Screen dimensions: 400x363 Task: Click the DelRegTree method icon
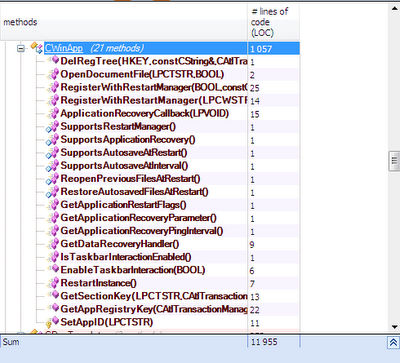pos(53,61)
